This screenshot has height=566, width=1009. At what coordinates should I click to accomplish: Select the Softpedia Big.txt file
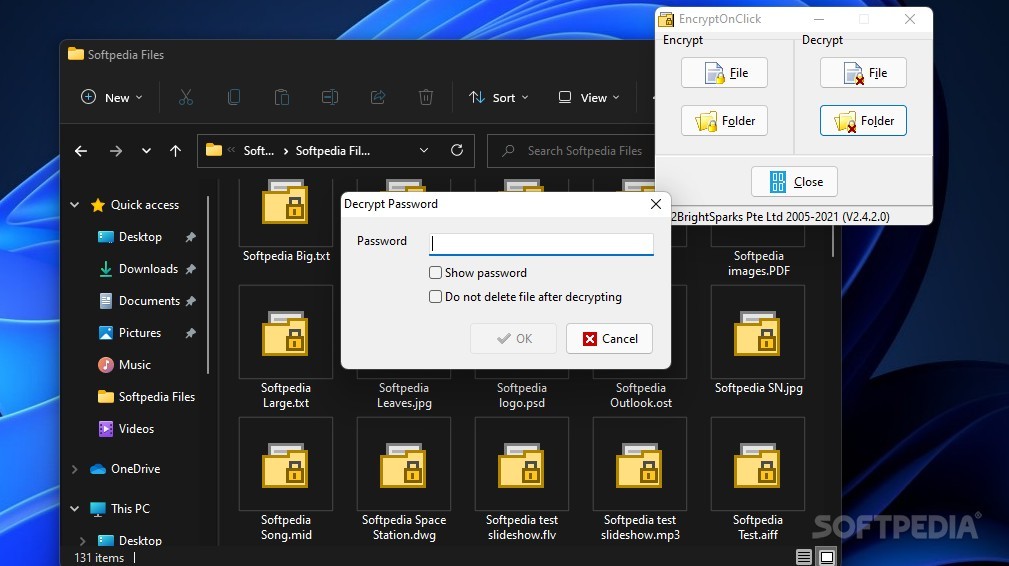click(x=286, y=222)
